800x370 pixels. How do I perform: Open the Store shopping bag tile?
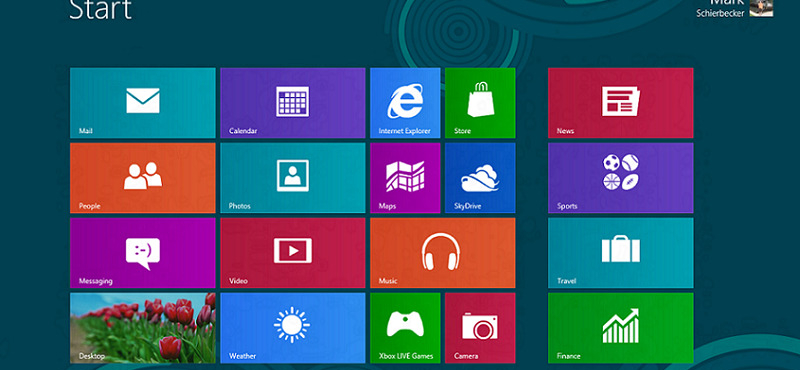tap(480, 103)
